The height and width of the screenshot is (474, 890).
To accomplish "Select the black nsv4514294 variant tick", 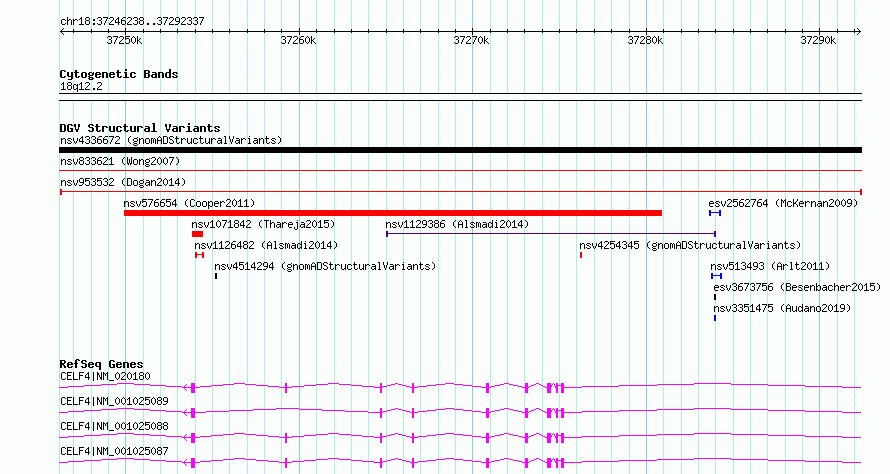I will click(x=216, y=276).
